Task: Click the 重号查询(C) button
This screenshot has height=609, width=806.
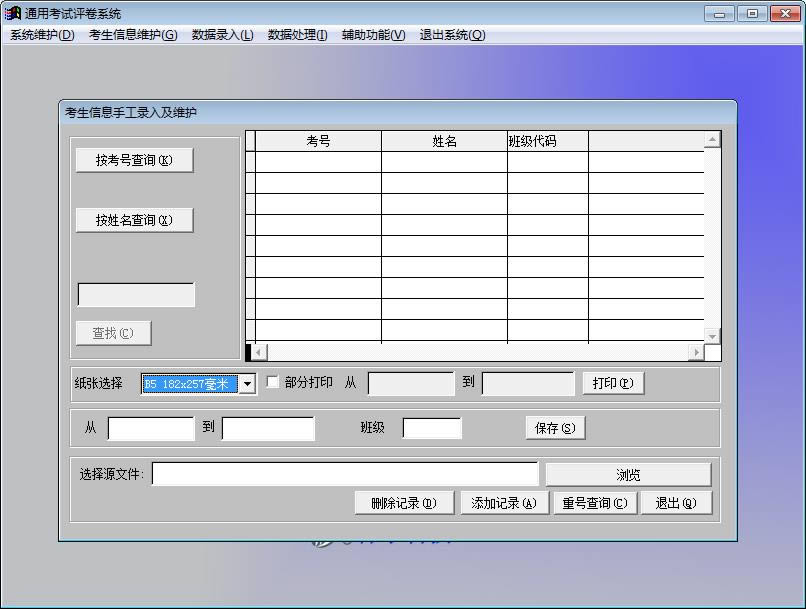Action: (595, 503)
